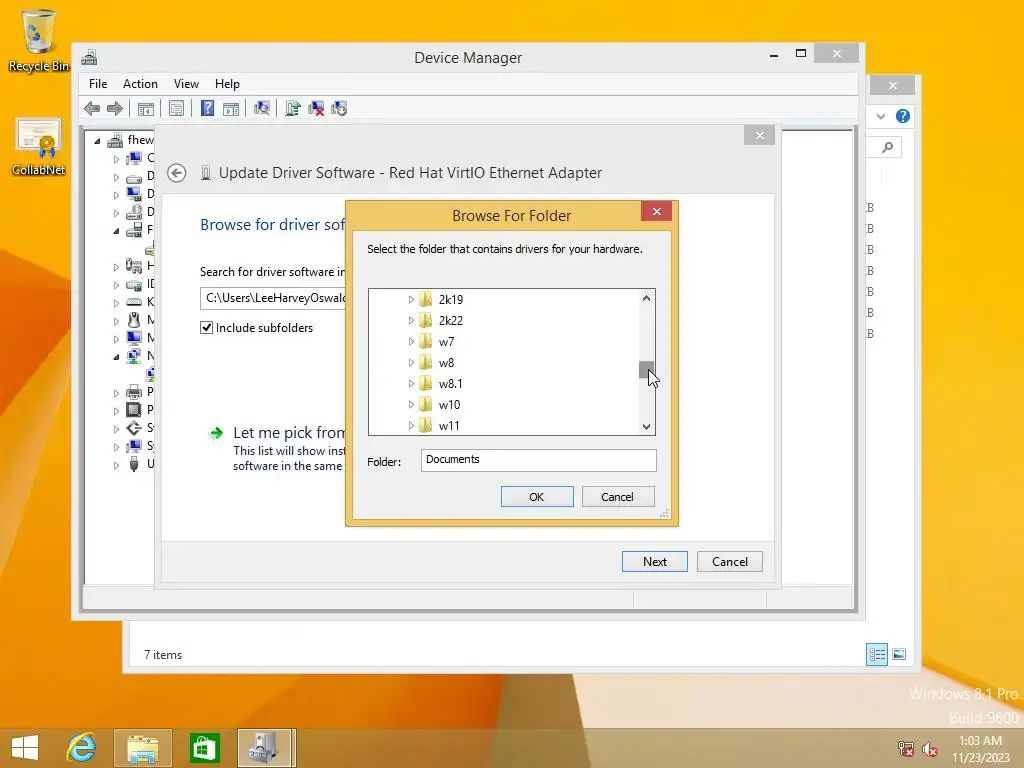This screenshot has width=1024, height=768.
Task: Open Internet Explorer from the taskbar
Action: (x=82, y=748)
